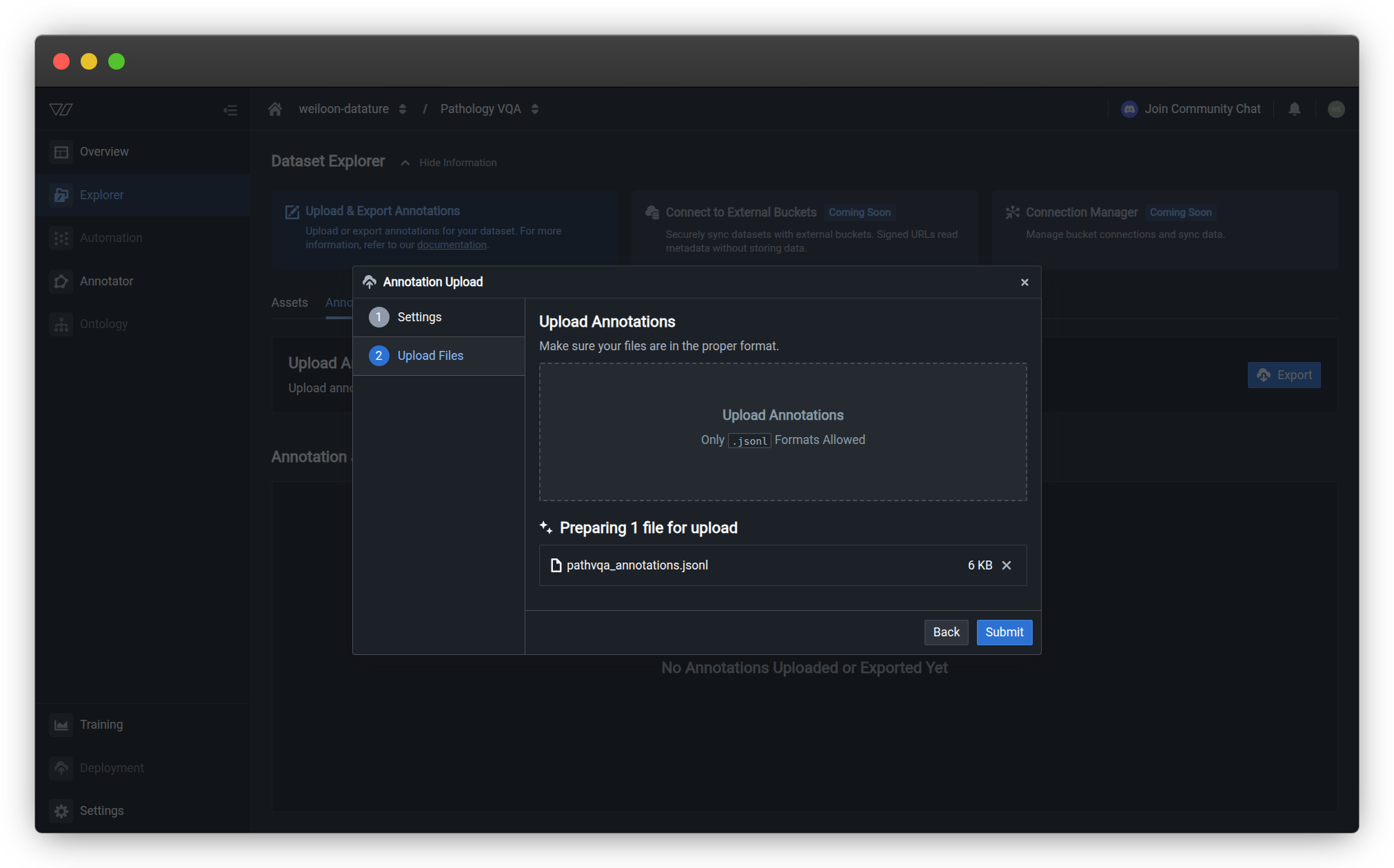Viewport: 1394px width, 868px height.
Task: Open the workspace switcher next to weiloon-datature
Action: pyautogui.click(x=403, y=108)
